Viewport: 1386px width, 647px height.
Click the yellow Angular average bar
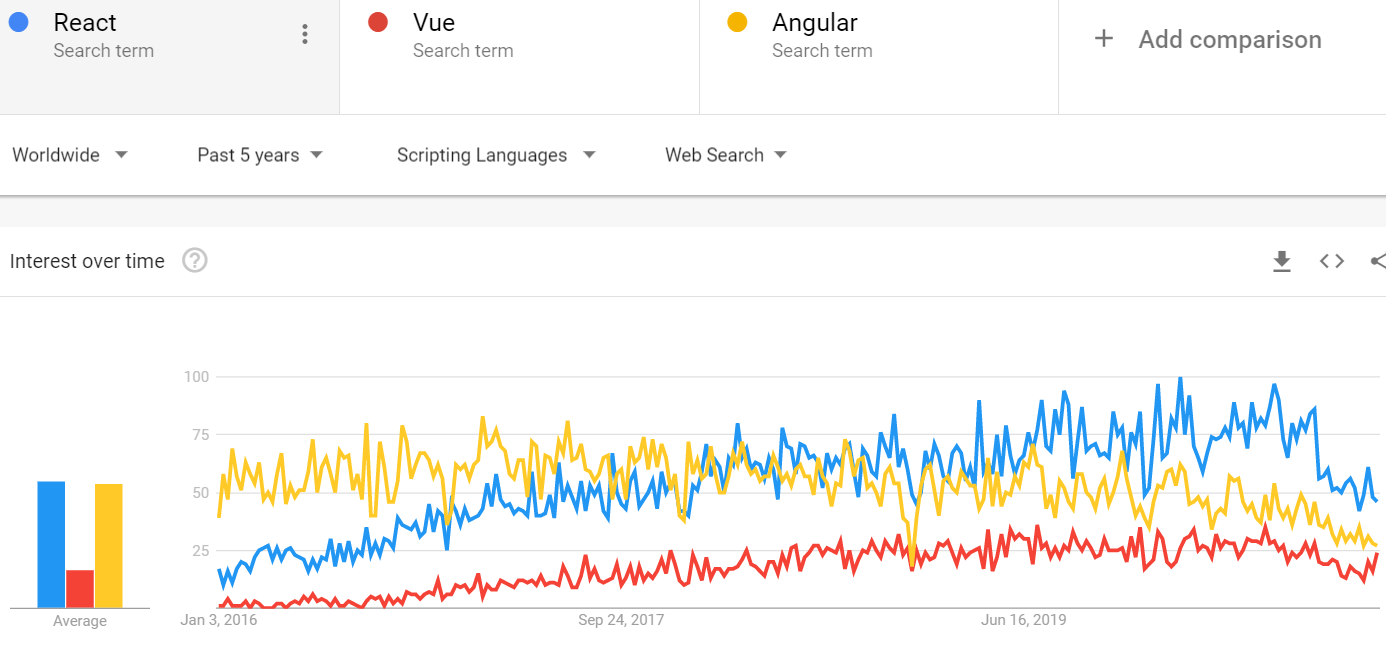coord(109,546)
